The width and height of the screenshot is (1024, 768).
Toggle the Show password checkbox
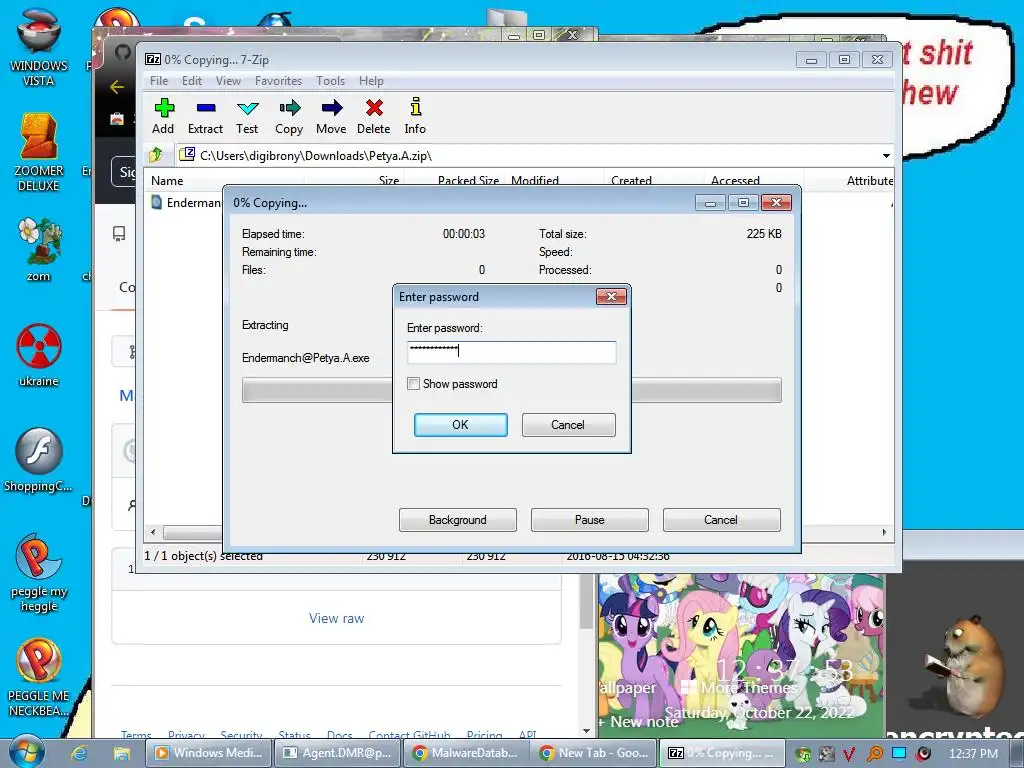tap(413, 384)
